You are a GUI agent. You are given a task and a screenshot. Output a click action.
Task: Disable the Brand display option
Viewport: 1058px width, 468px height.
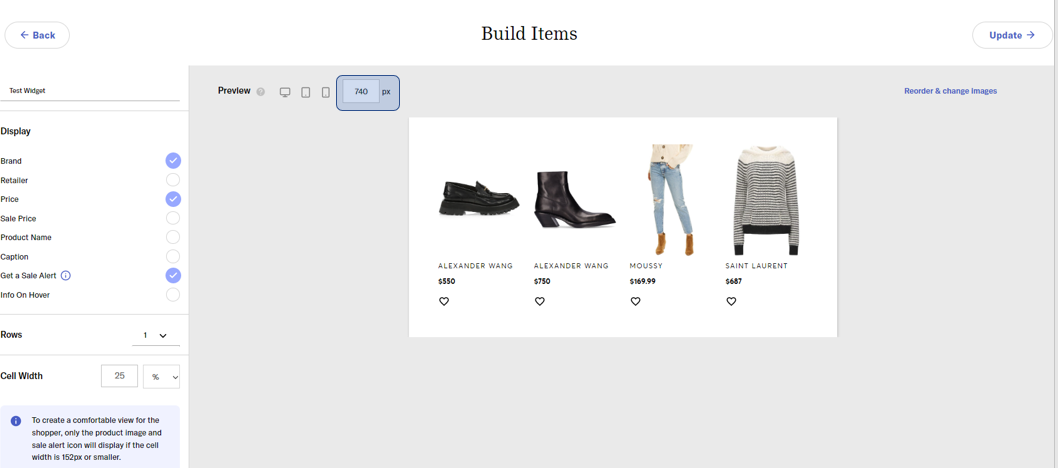173,161
